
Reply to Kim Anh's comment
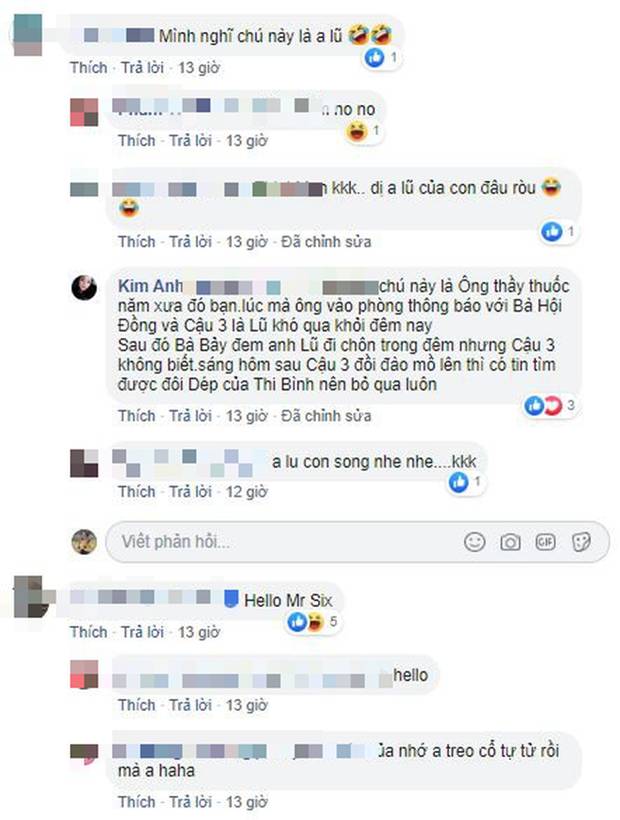[x=190, y=416]
